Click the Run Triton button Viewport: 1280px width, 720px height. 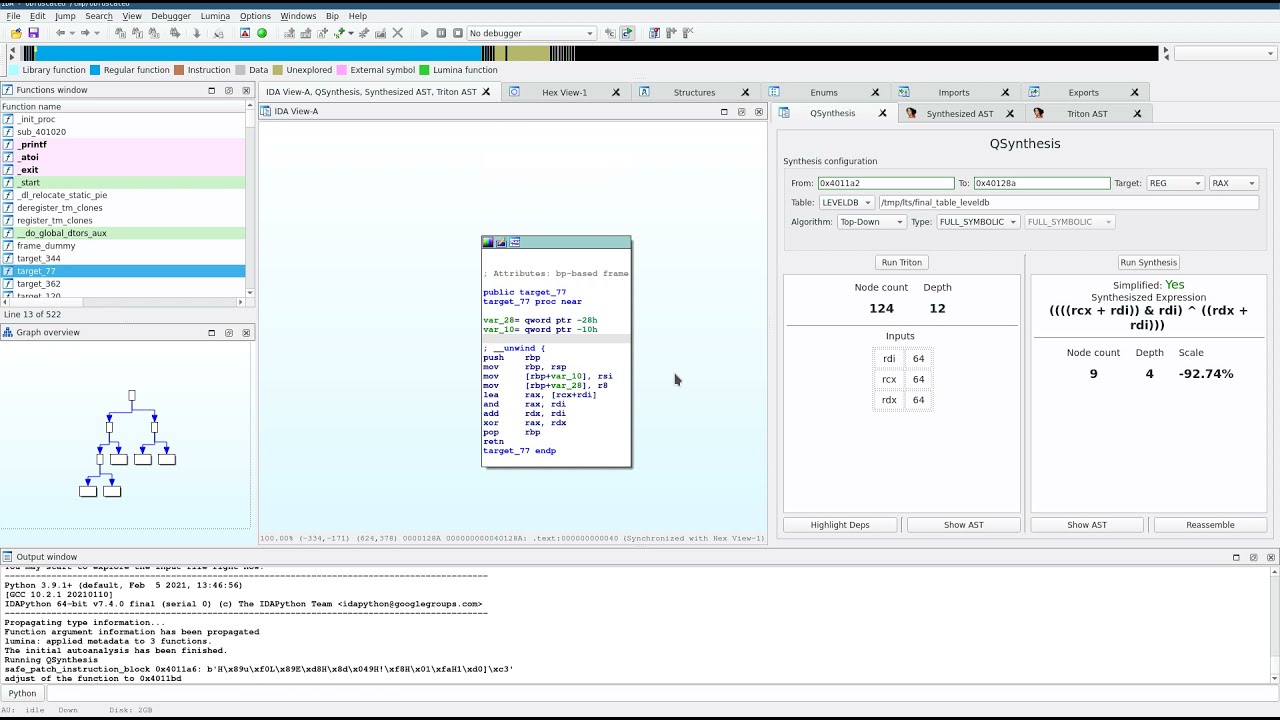[901, 262]
